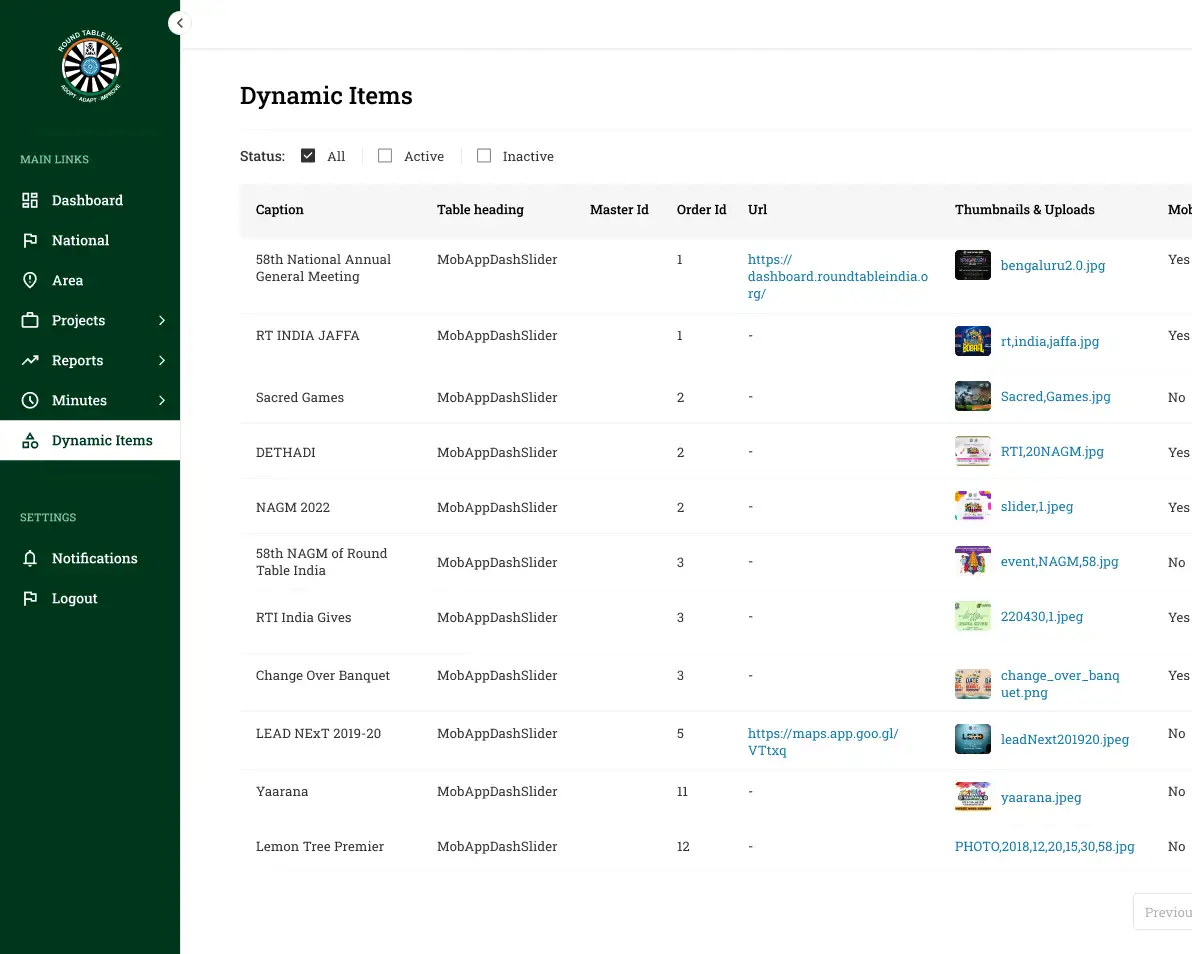The width and height of the screenshot is (1192, 954).
Task: Check the Active status checkbox
Action: coord(385,156)
